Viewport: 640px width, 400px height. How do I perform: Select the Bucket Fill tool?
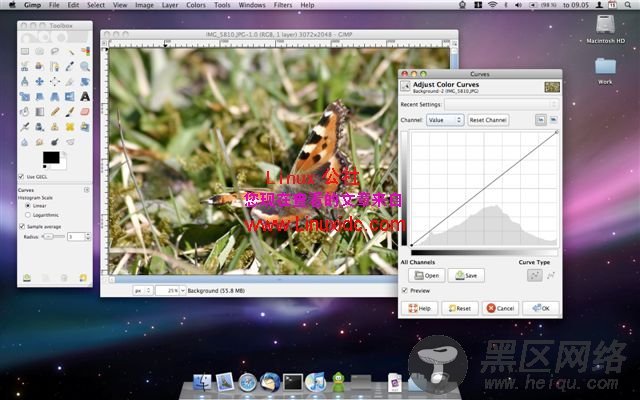pyautogui.click(x=25, y=112)
